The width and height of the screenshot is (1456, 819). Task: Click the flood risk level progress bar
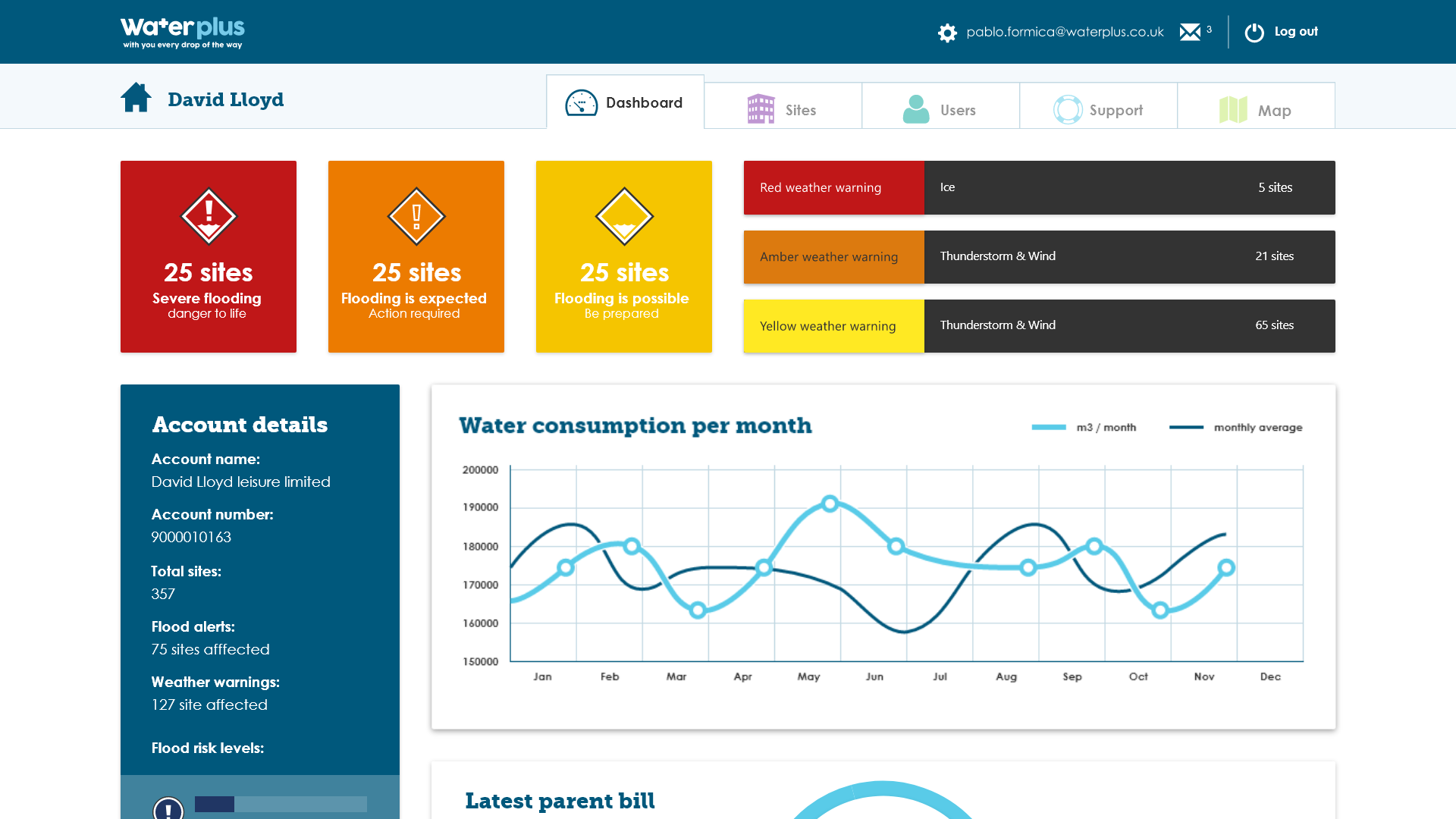[281, 805]
